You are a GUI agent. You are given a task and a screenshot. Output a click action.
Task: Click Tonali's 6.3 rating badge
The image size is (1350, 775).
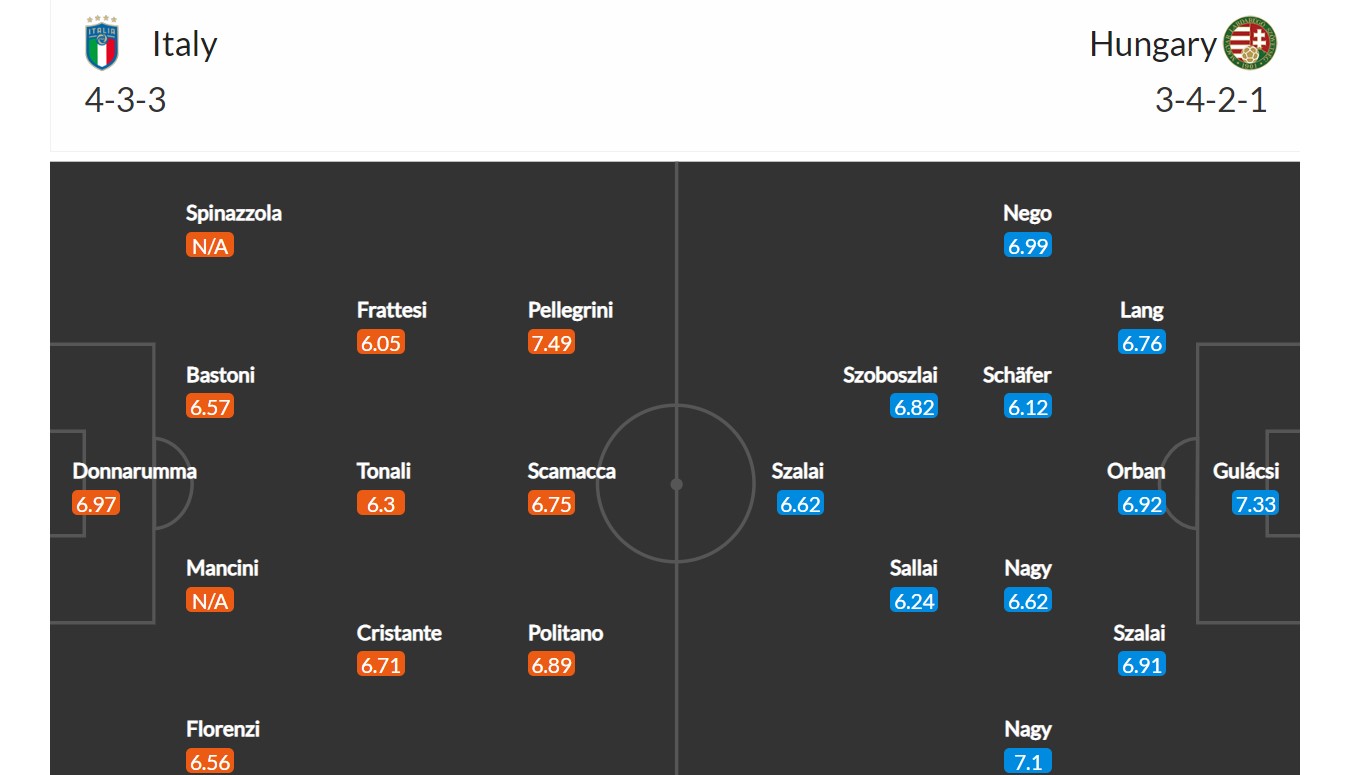tap(381, 504)
